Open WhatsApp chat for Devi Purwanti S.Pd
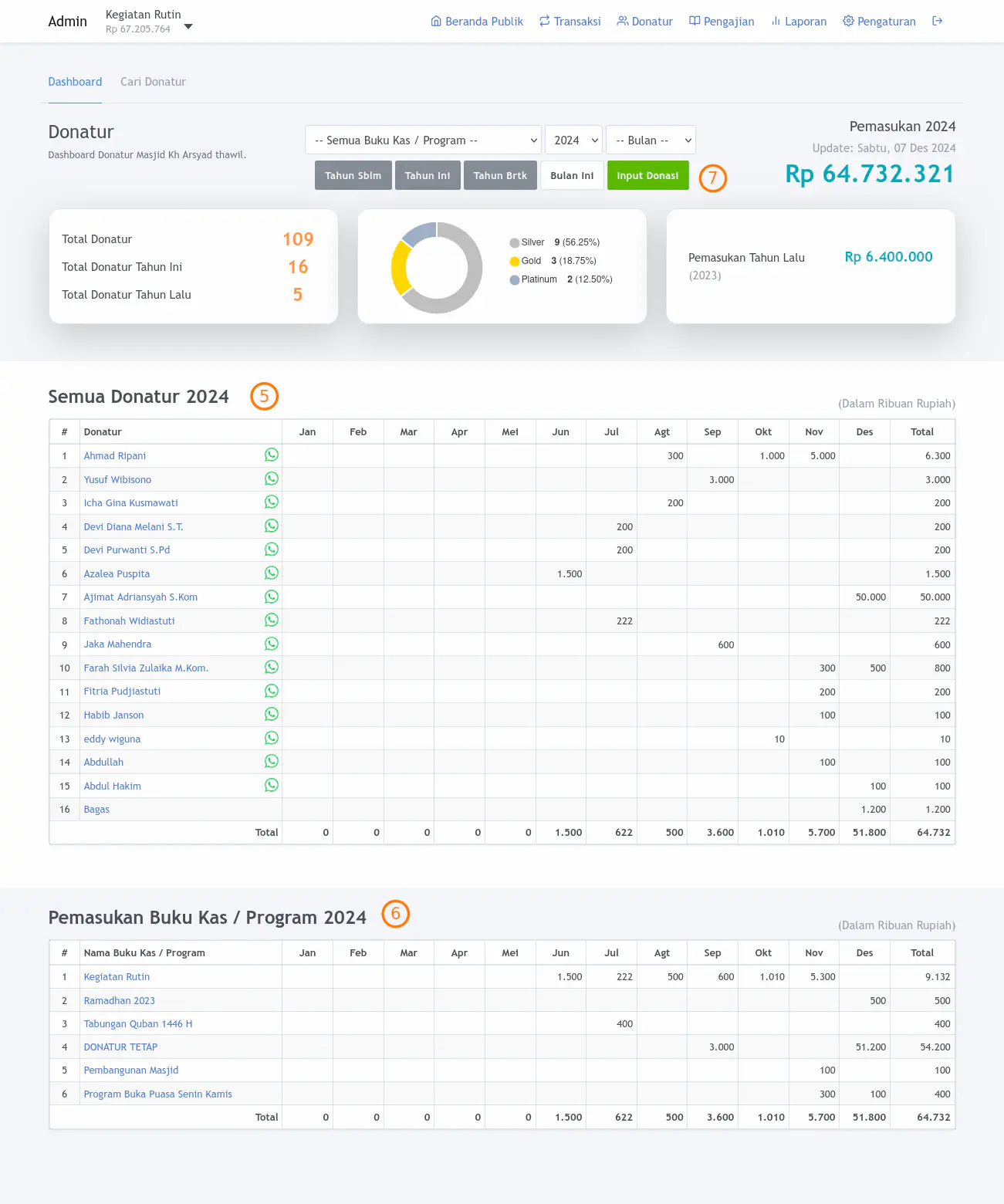Viewport: 1004px width, 1204px height. 272,549
